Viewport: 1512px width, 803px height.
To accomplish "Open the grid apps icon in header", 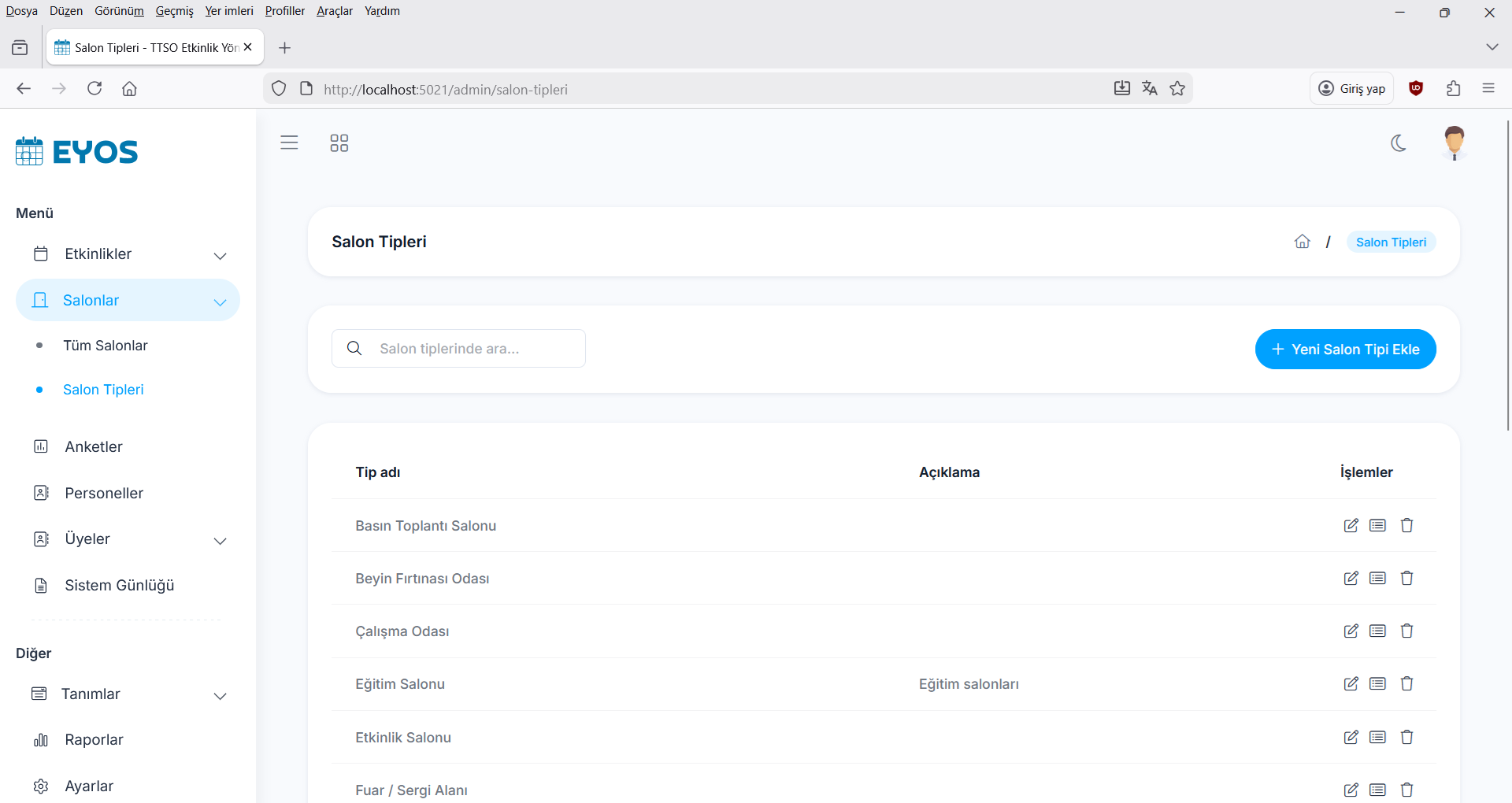I will [x=339, y=142].
